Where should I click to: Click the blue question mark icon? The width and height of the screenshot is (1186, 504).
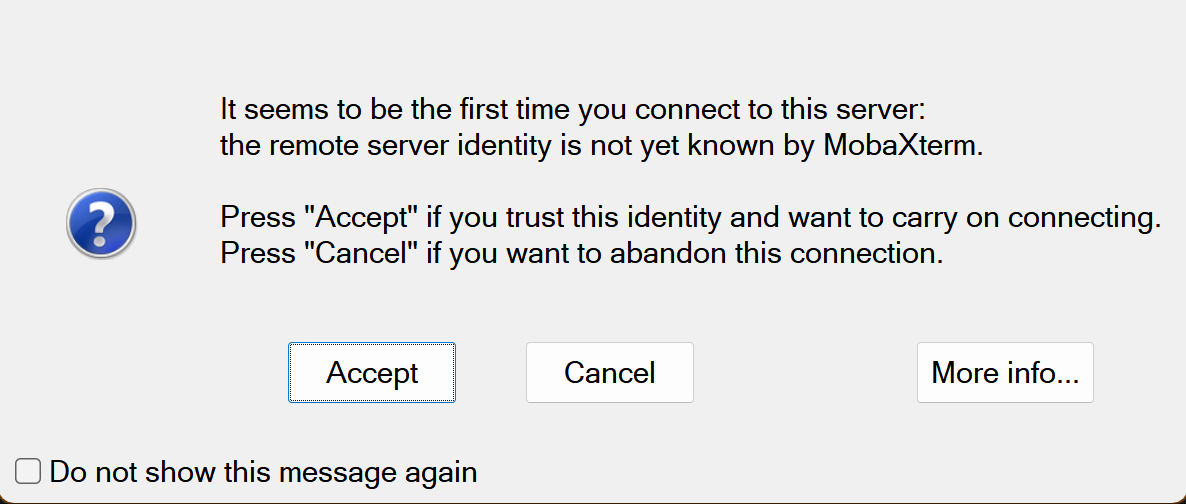[x=101, y=225]
